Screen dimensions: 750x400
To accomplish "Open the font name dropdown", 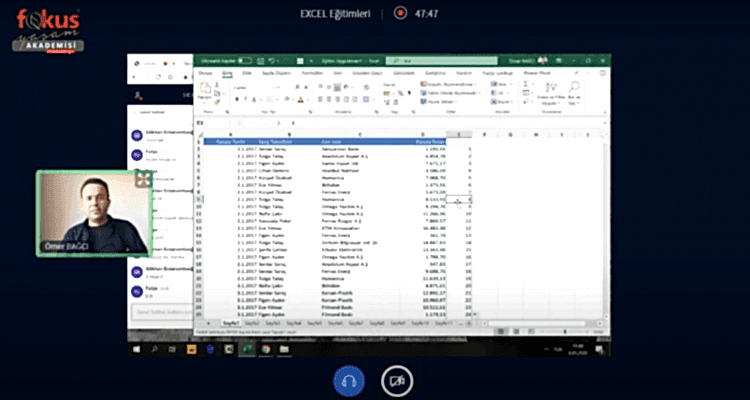I will point(262,87).
